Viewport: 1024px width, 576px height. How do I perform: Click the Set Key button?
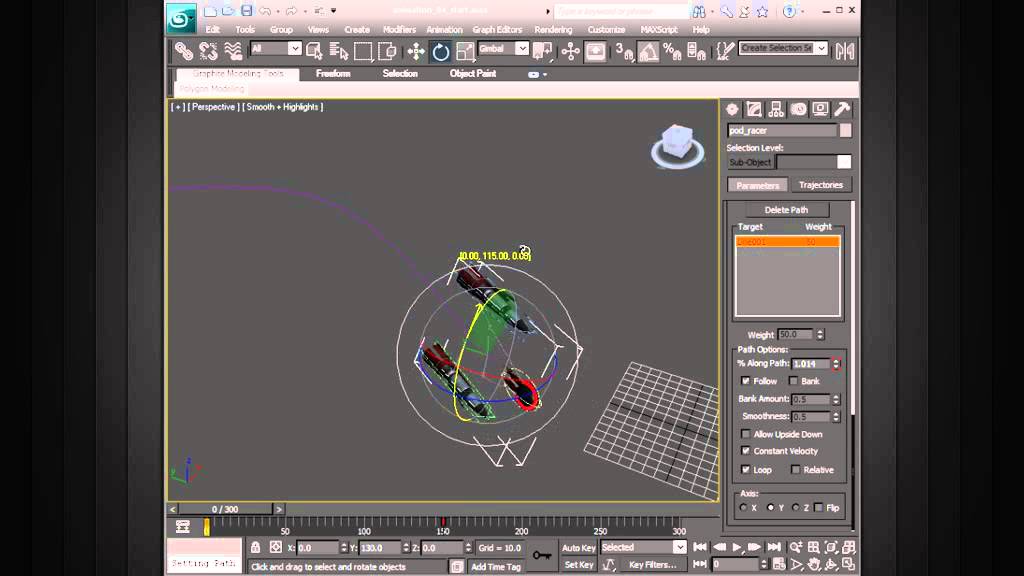(x=579, y=564)
